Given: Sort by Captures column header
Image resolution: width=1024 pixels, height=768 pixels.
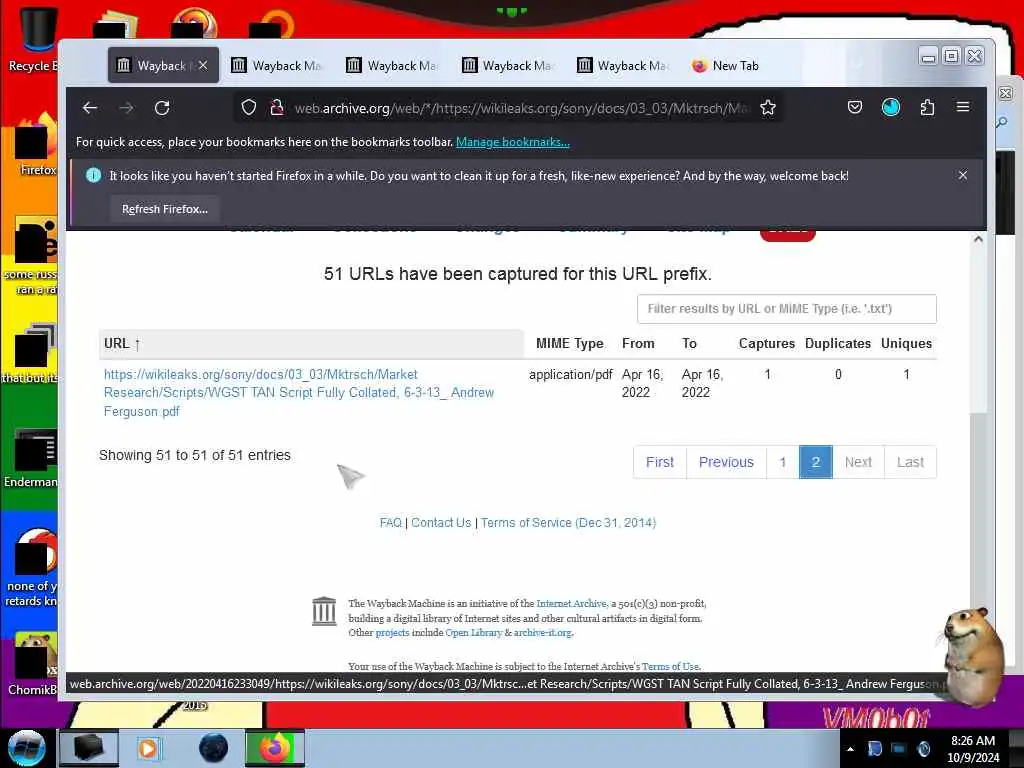Looking at the screenshot, I should tap(767, 344).
